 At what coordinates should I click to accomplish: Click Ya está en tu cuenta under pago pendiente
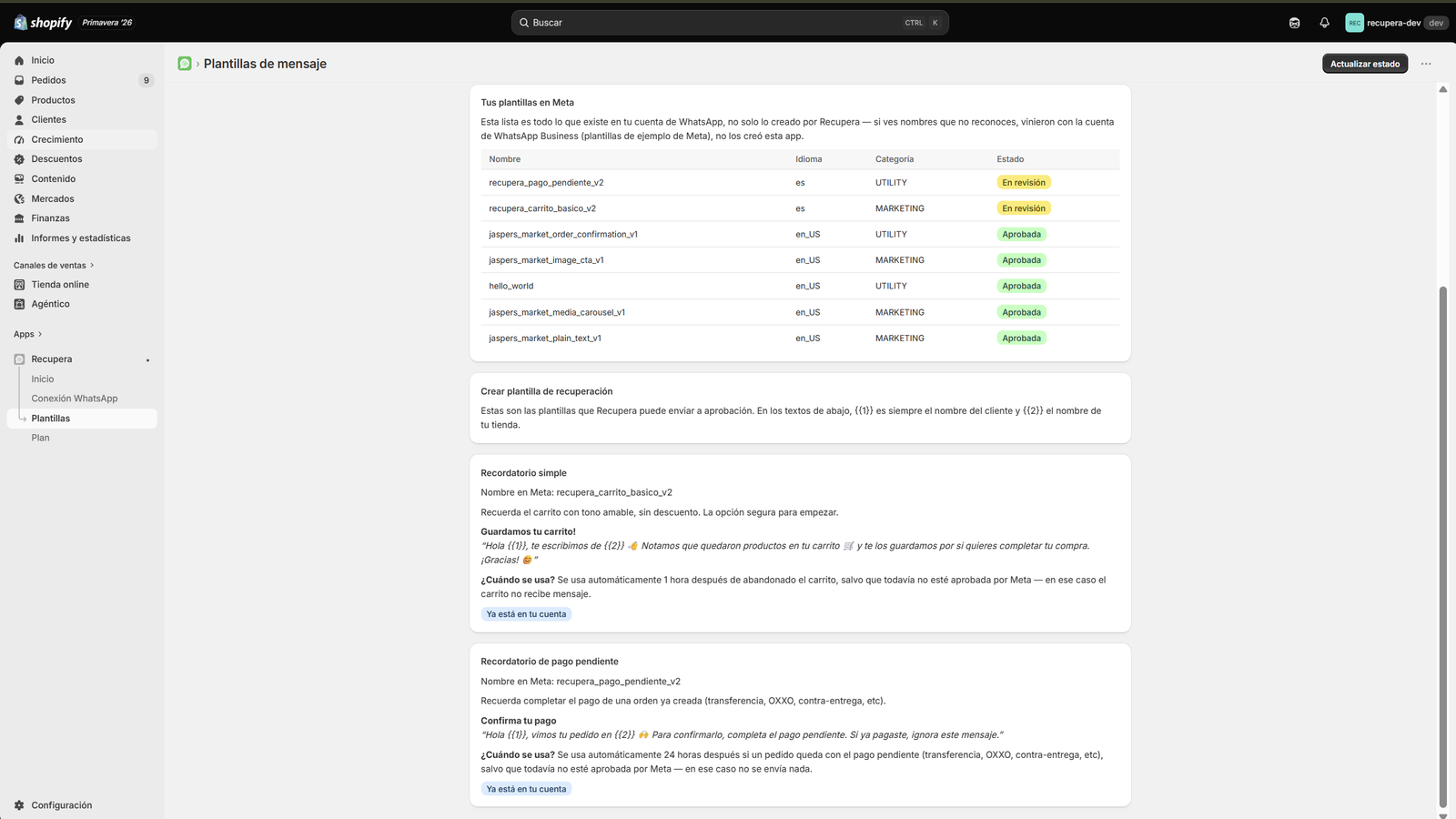(526, 789)
